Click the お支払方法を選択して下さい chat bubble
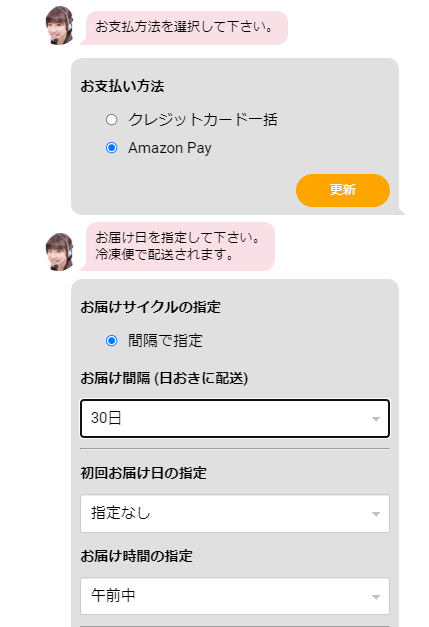The image size is (429, 627). pyautogui.click(x=184, y=28)
